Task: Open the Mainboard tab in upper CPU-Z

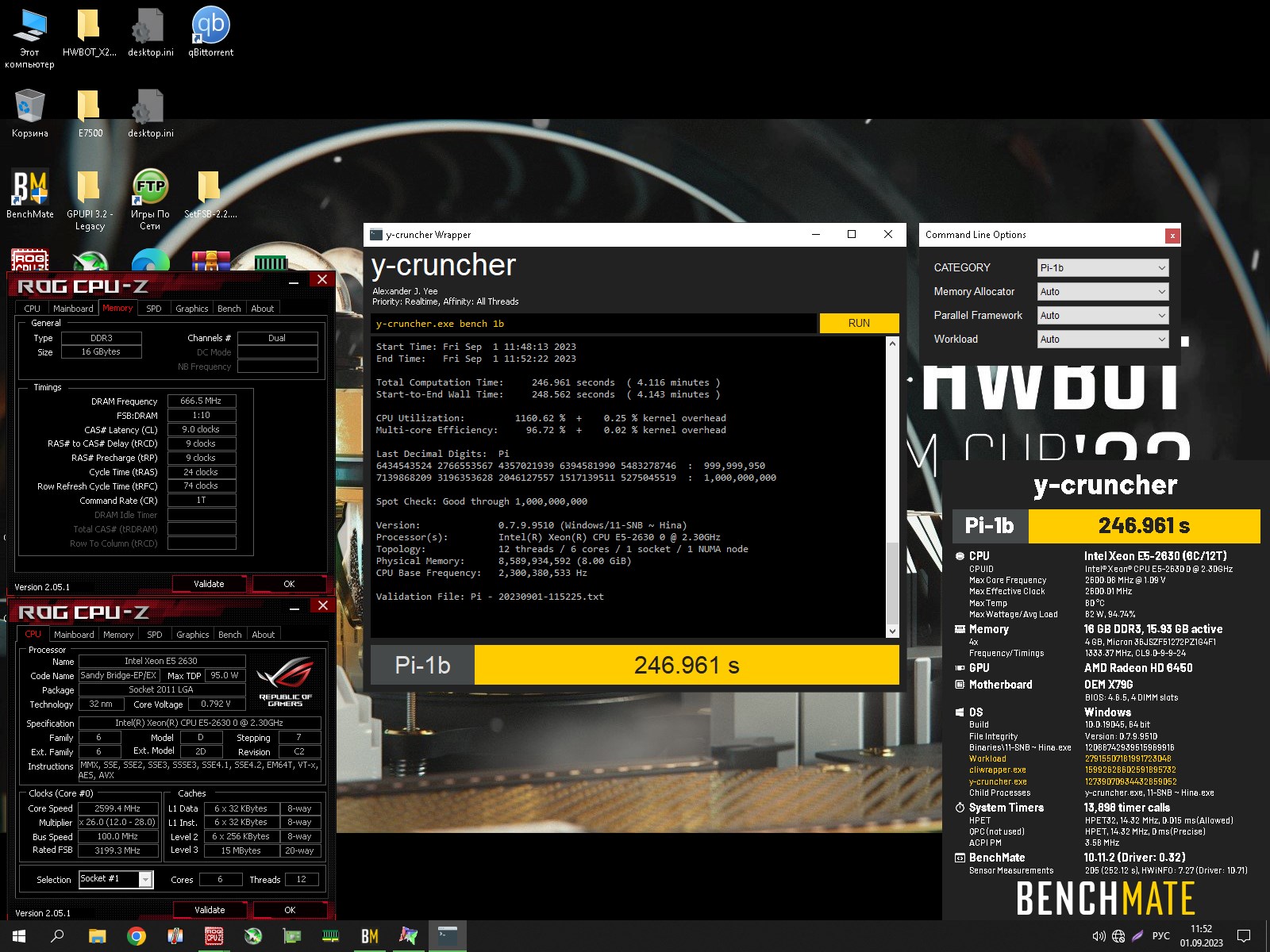Action: [x=73, y=309]
